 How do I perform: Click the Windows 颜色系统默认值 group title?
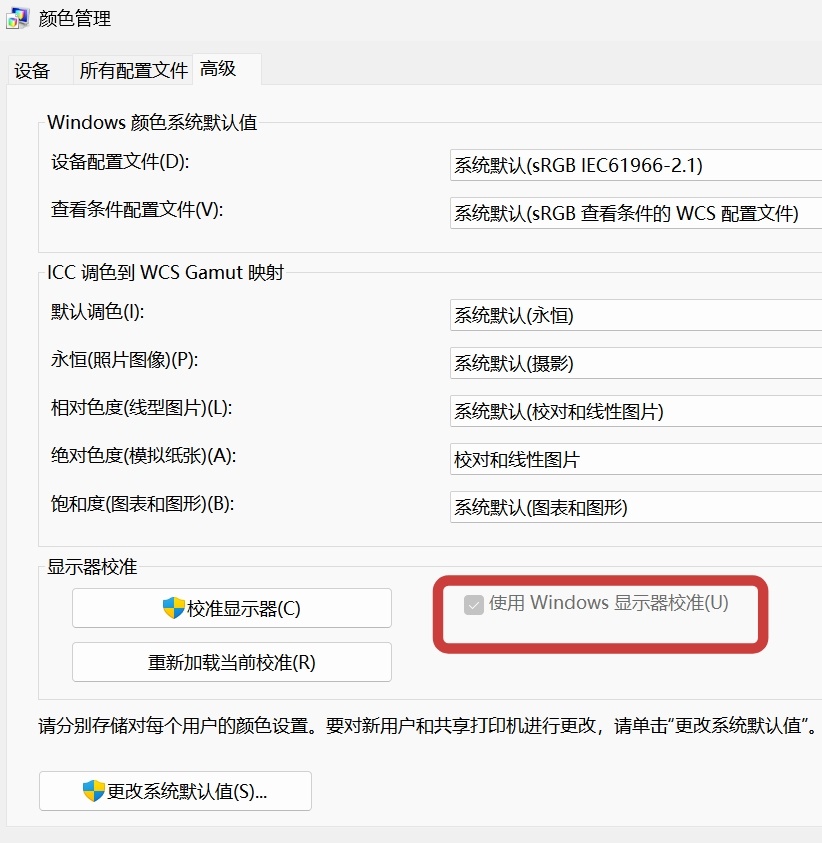point(152,123)
